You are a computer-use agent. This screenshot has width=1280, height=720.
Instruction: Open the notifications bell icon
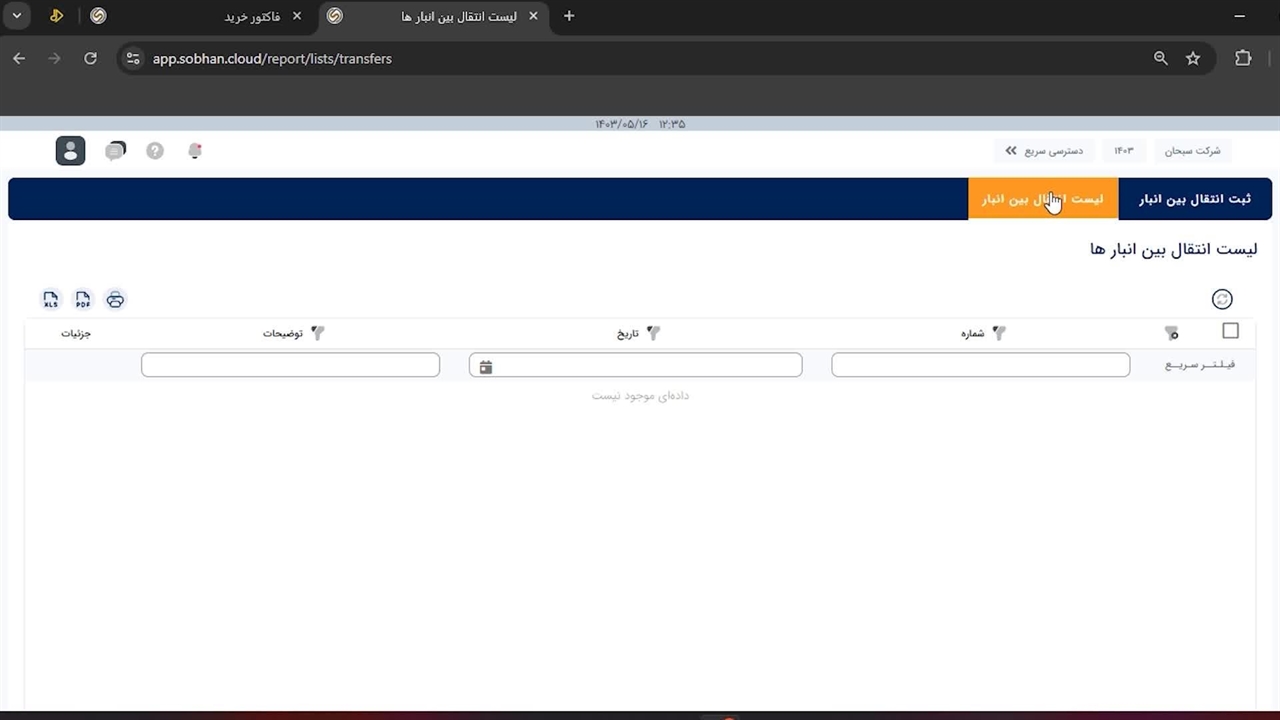click(195, 151)
